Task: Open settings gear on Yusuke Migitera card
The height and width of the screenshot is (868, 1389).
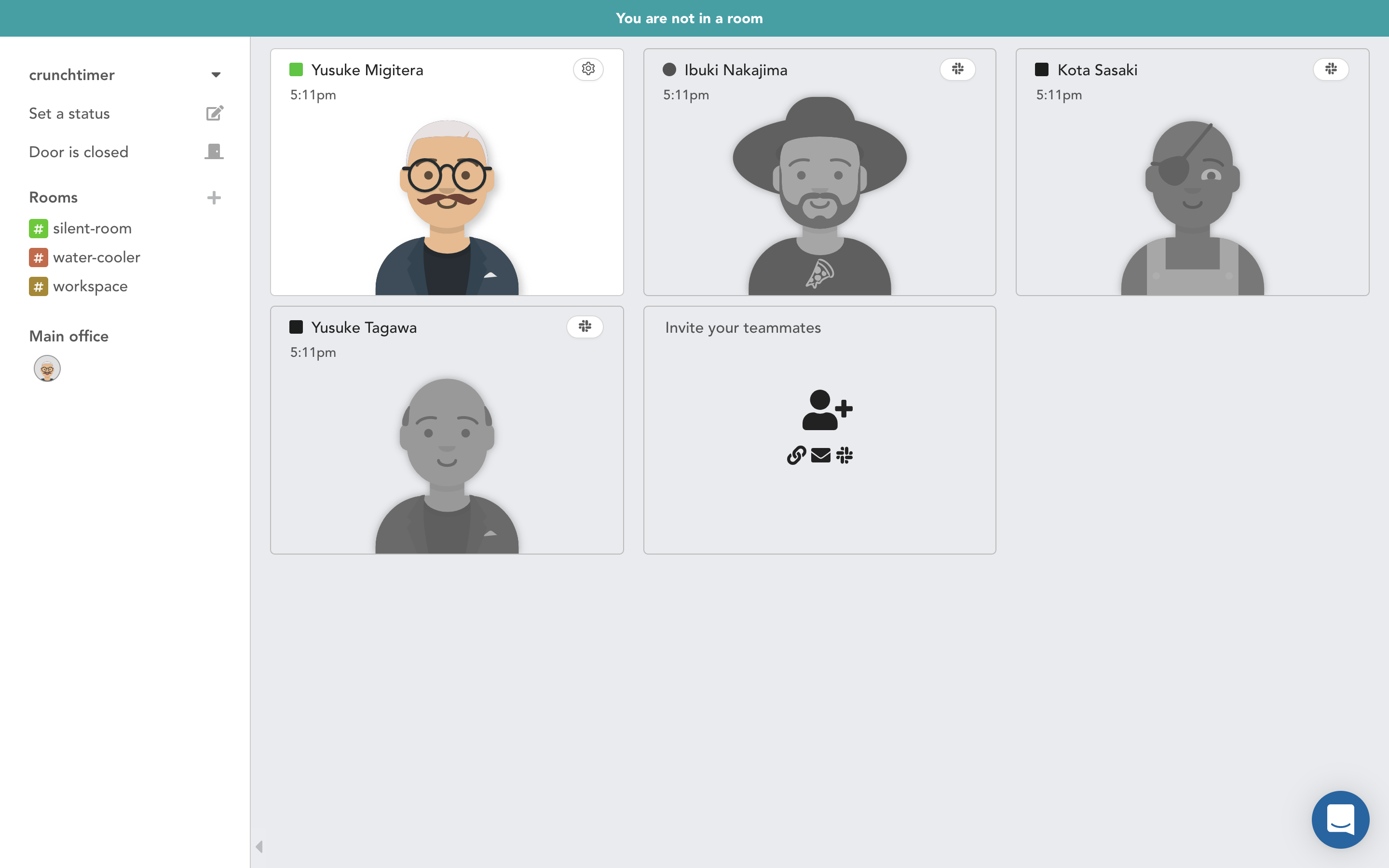Action: (588, 69)
